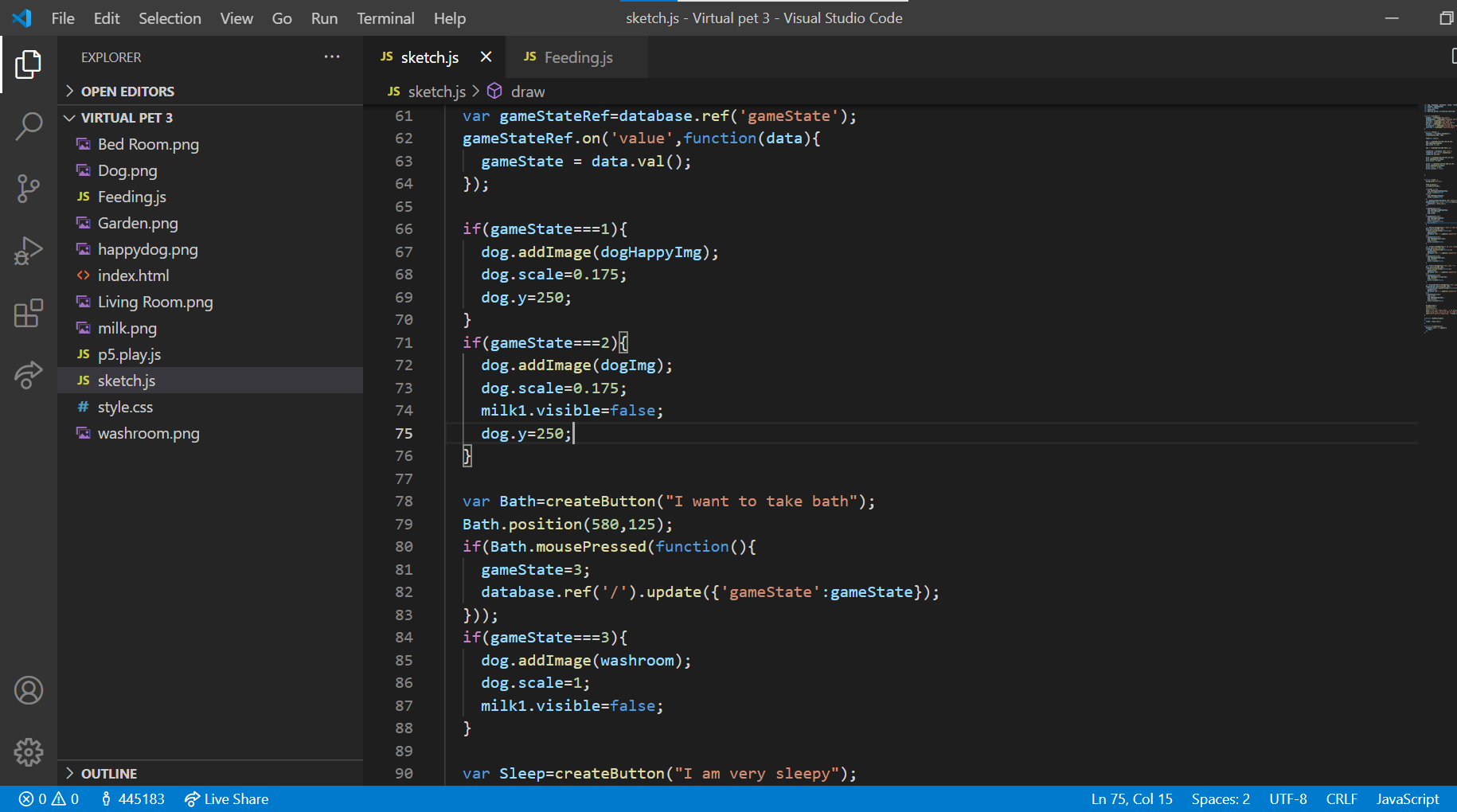
Task: Open the Accounts menu in the Activity Bar
Action: pos(29,690)
